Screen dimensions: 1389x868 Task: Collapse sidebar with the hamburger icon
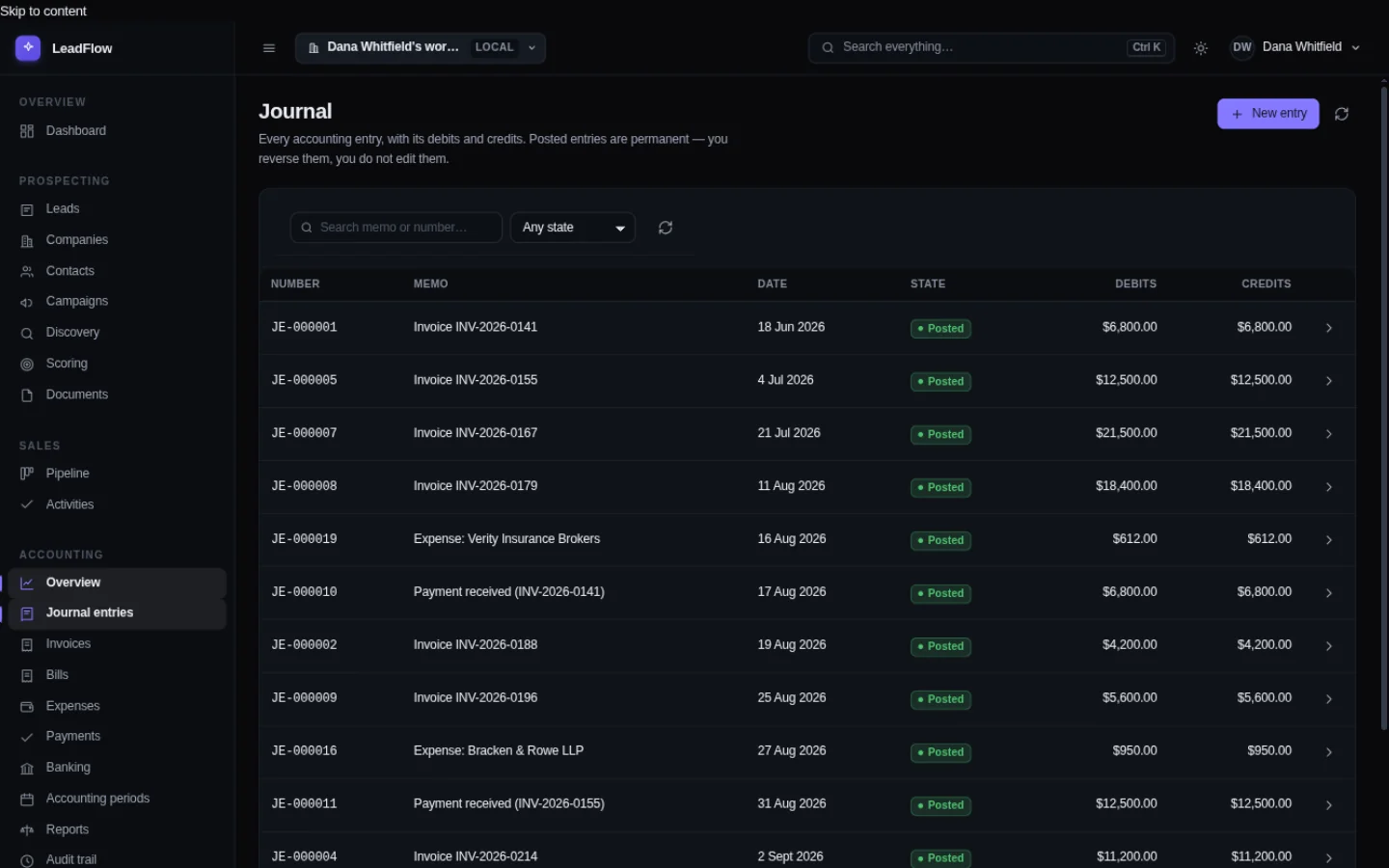click(x=269, y=48)
